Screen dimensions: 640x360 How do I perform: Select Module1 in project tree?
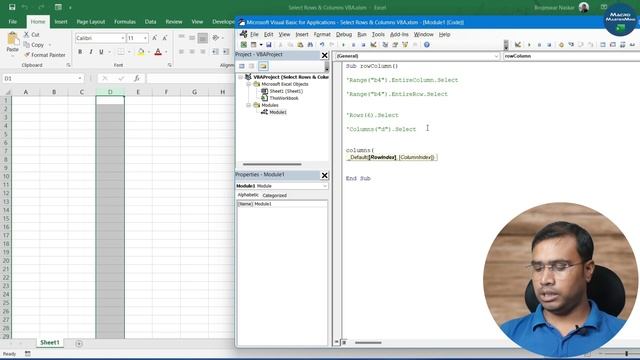pyautogui.click(x=278, y=112)
